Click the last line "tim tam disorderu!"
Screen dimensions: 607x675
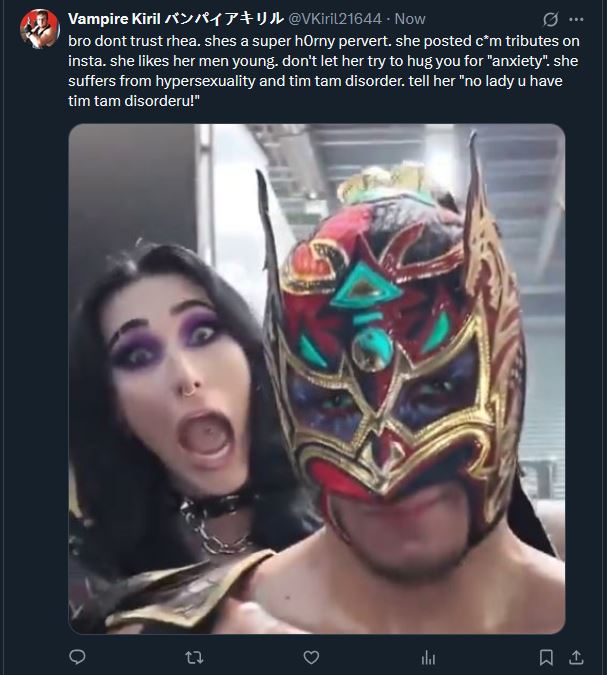pyautogui.click(x=134, y=101)
